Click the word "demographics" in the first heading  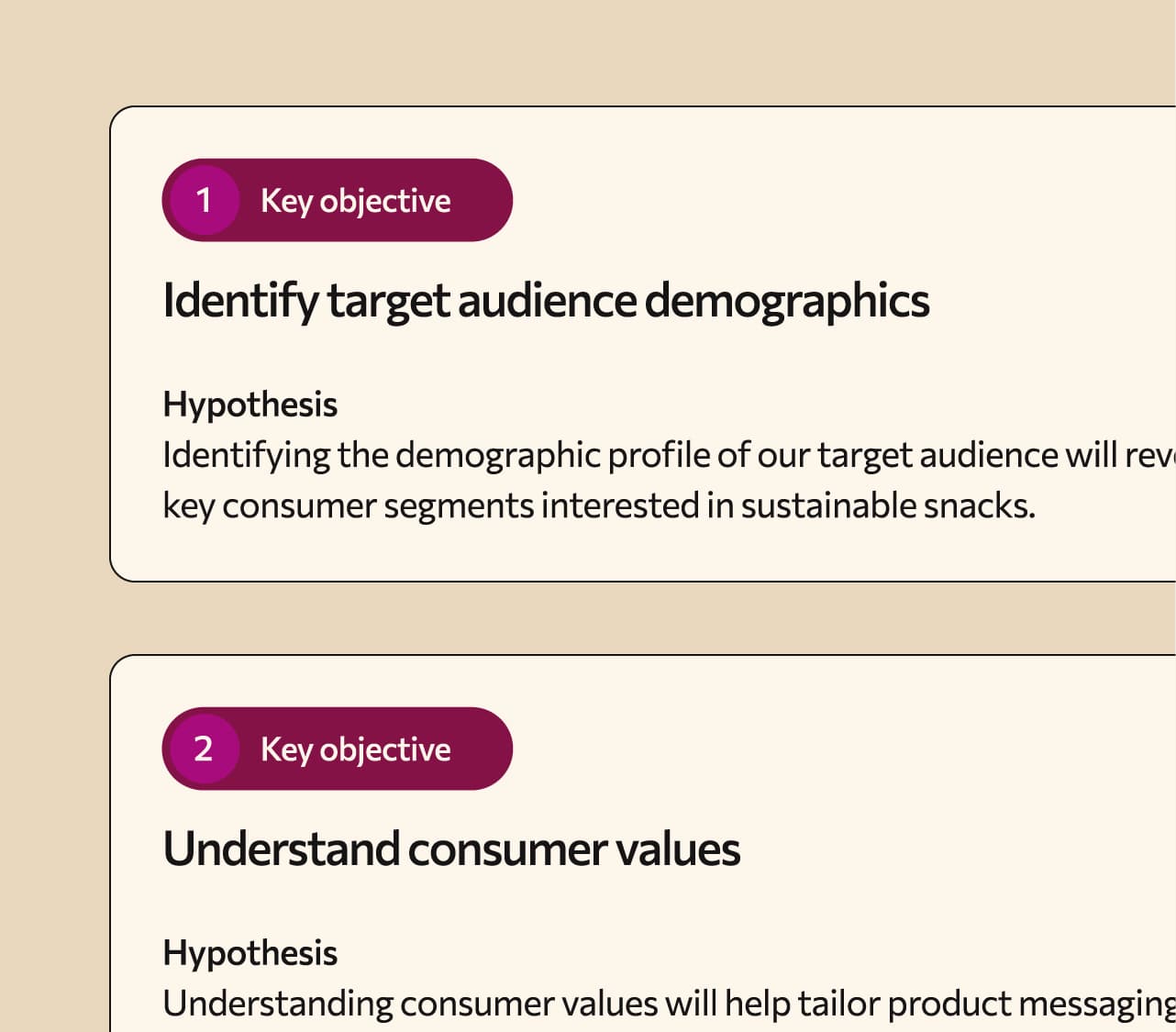click(x=787, y=301)
